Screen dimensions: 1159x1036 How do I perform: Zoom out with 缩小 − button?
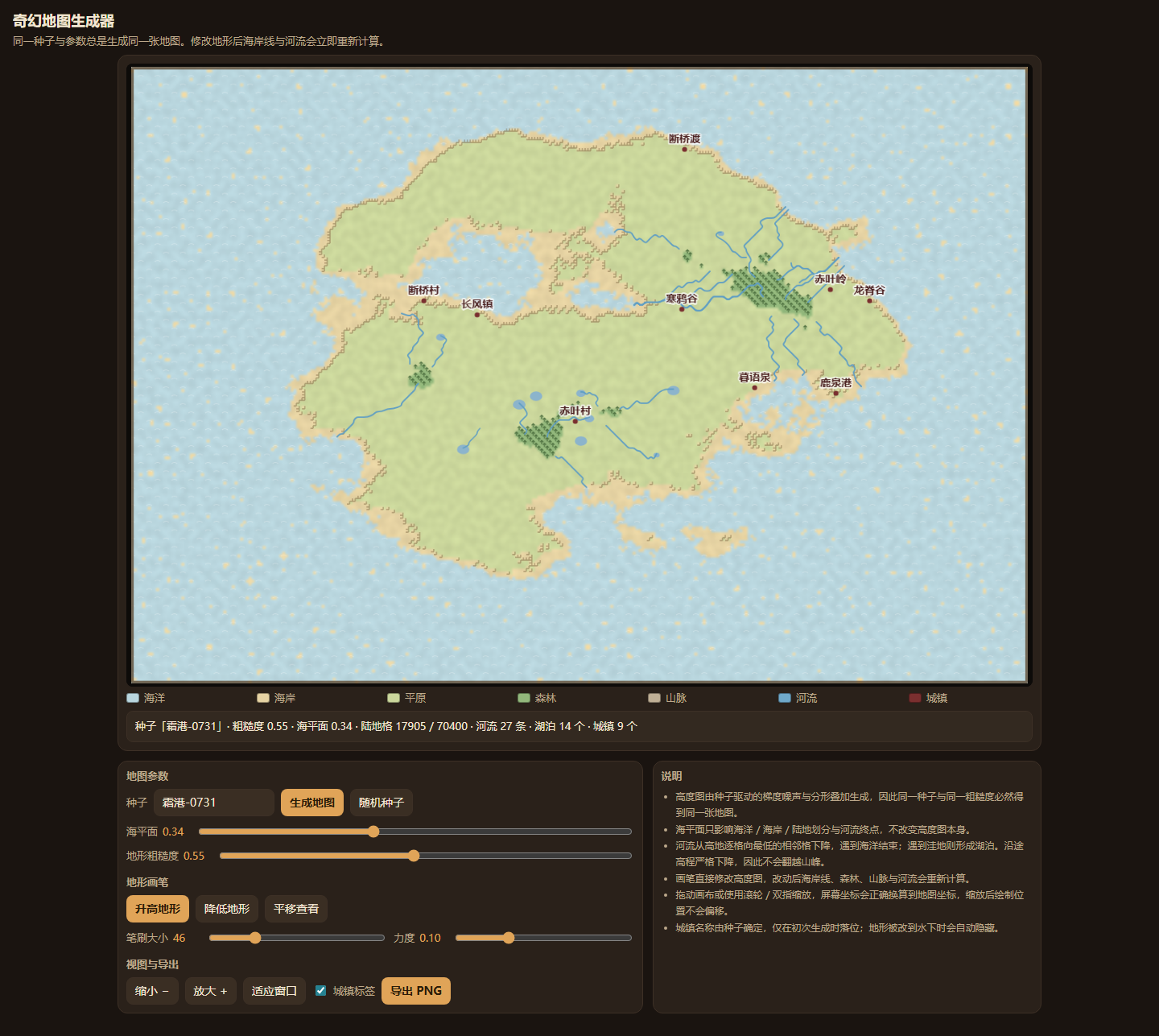(x=152, y=991)
